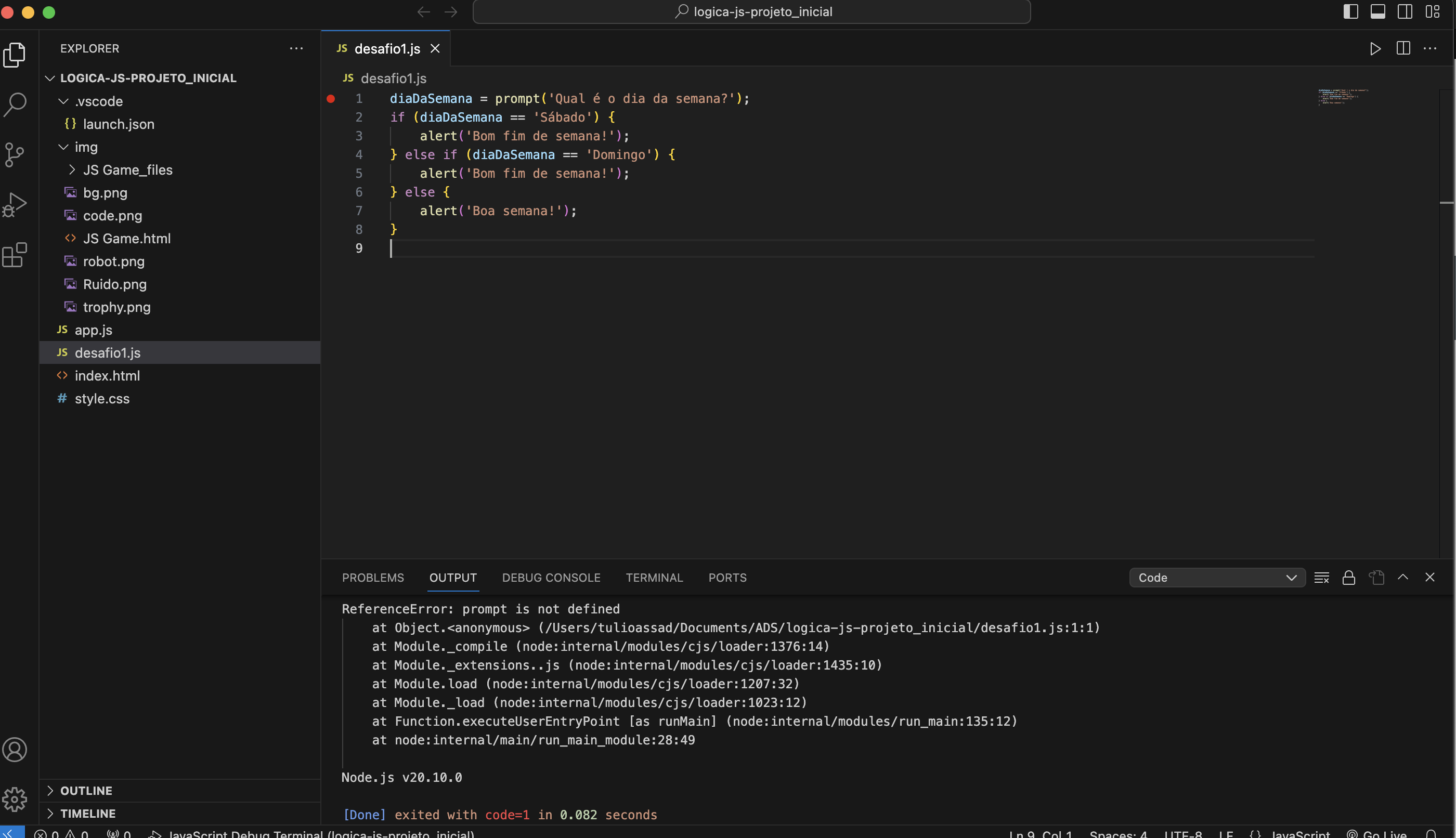Open the Accounts menu icon
Screen dimensions: 1456x838
(15, 750)
